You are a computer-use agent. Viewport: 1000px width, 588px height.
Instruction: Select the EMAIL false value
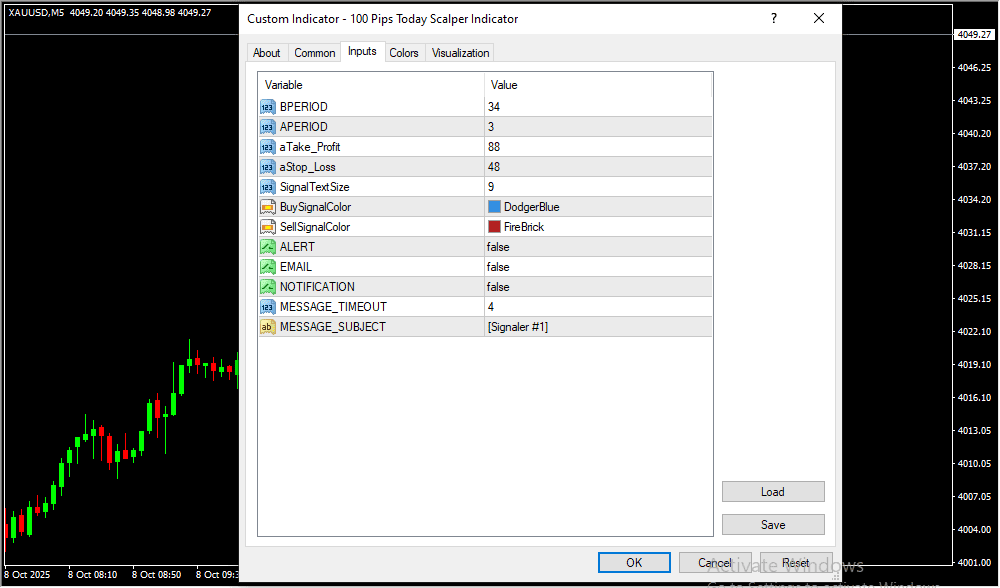[498, 267]
